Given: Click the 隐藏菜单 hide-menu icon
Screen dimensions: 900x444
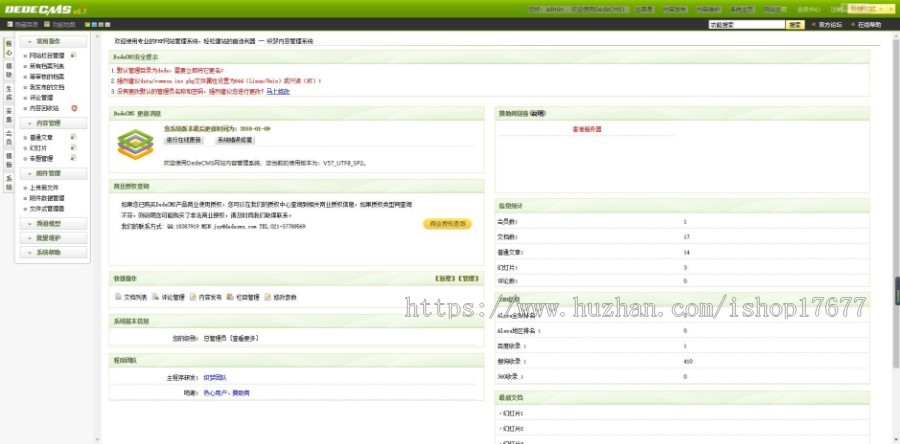Looking at the screenshot, I should click(10, 25).
